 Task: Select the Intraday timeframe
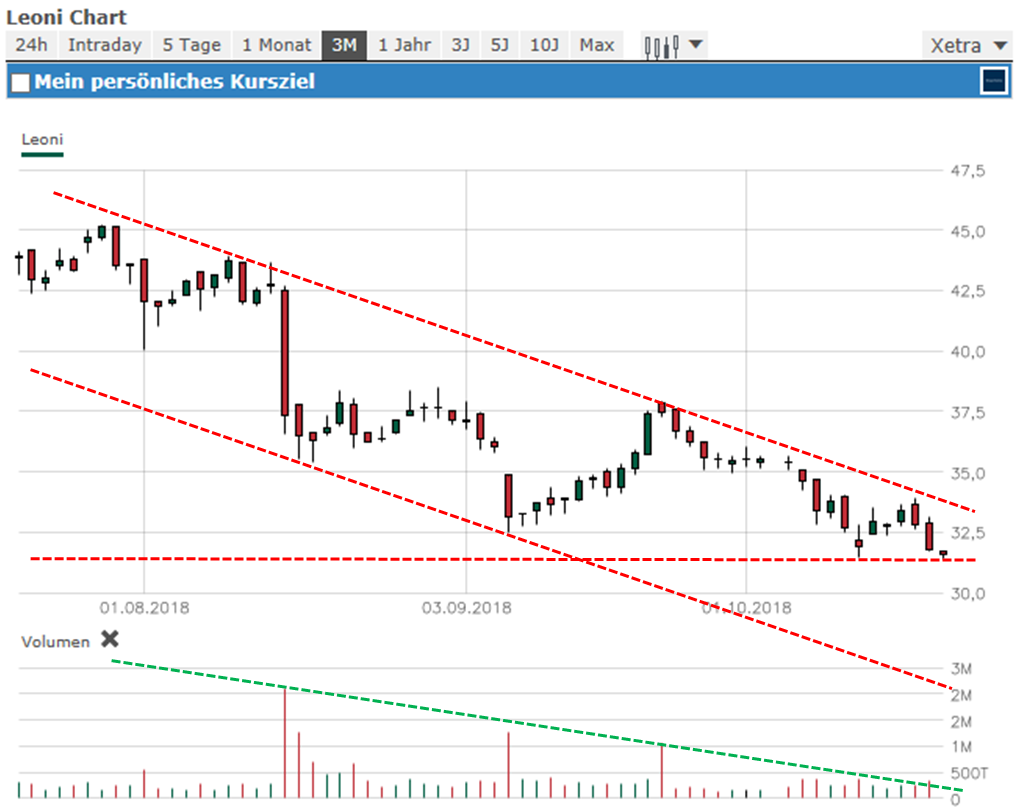pyautogui.click(x=105, y=45)
